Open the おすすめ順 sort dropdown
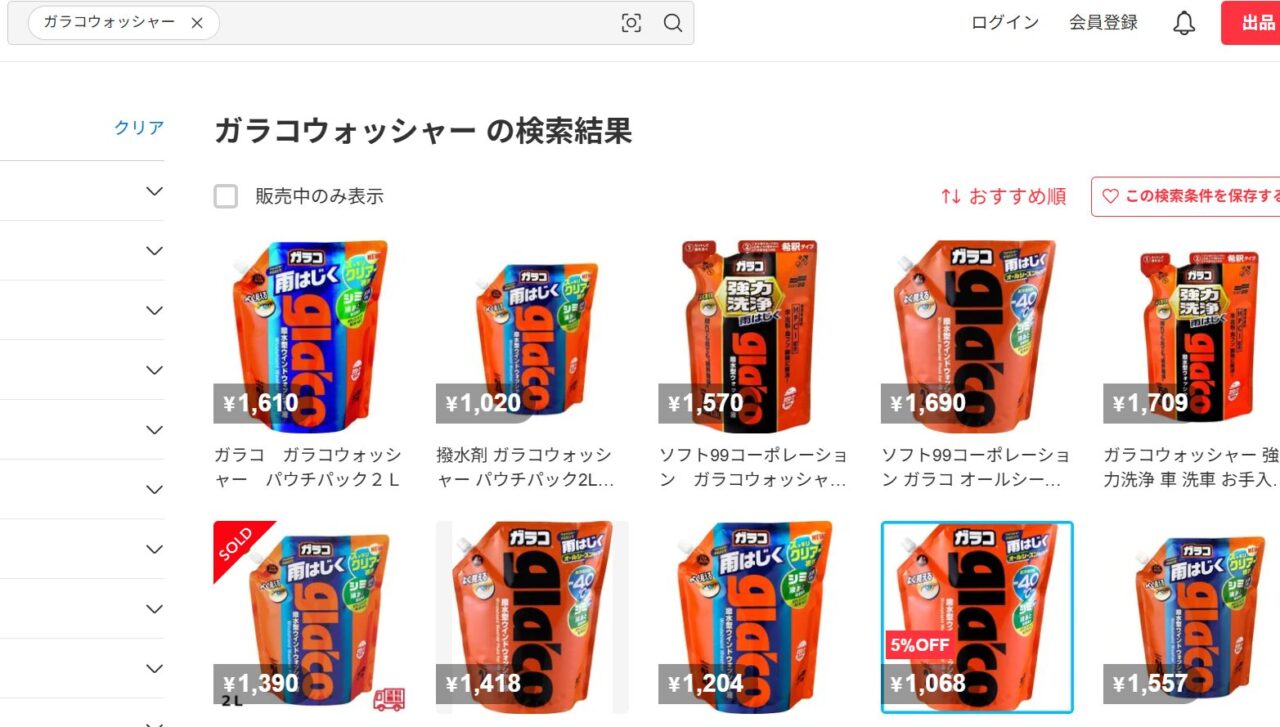1280x727 pixels. (x=1004, y=196)
